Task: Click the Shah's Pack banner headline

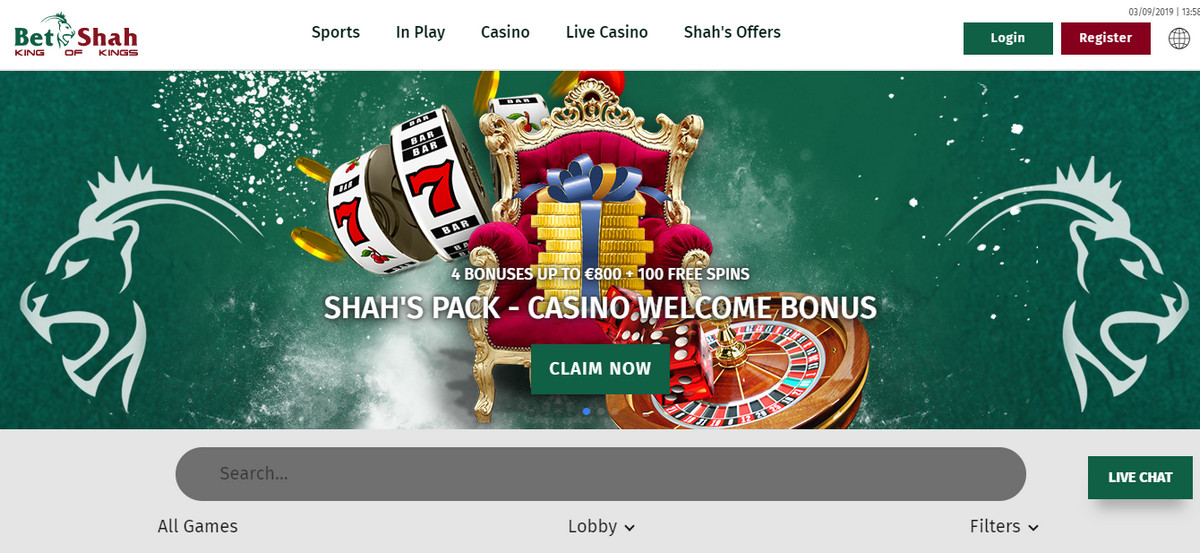Action: point(600,307)
